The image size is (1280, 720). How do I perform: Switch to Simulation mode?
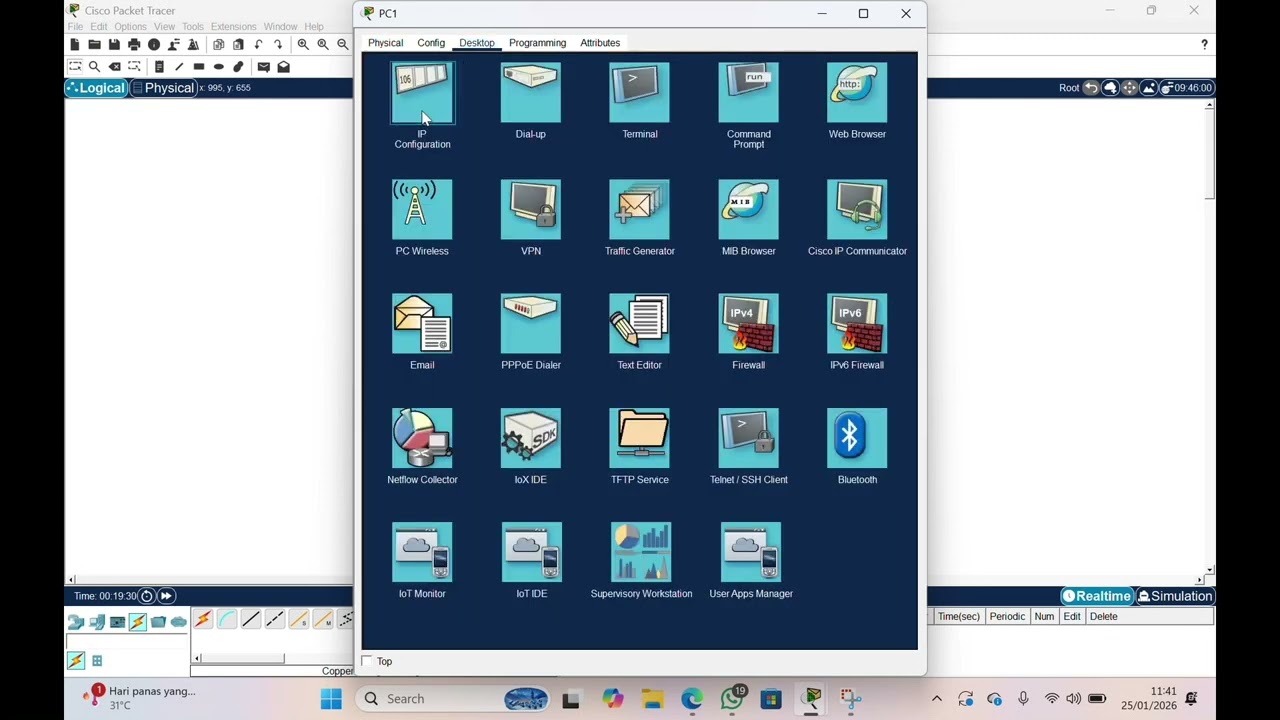(x=1175, y=596)
